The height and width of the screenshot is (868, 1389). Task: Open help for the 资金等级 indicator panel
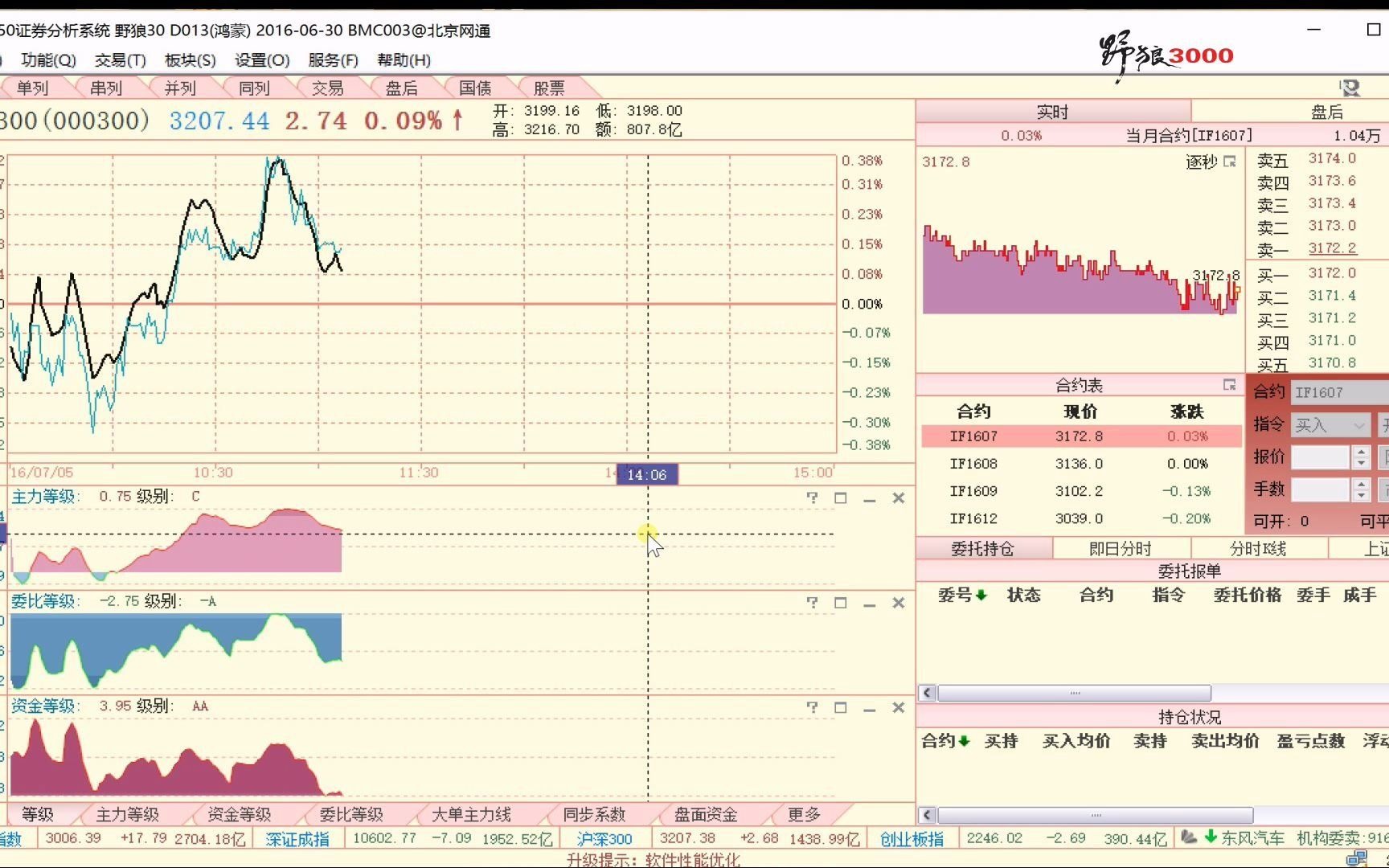pyautogui.click(x=812, y=707)
